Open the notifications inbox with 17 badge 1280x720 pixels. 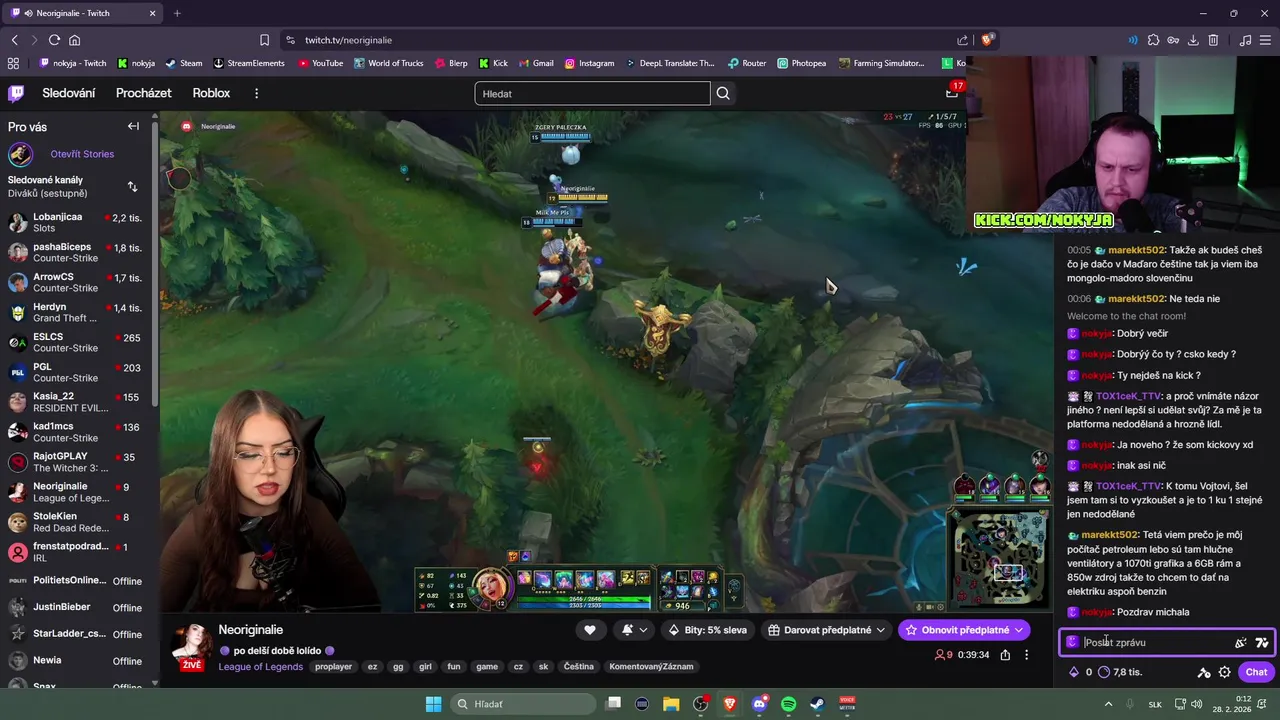pos(952,93)
